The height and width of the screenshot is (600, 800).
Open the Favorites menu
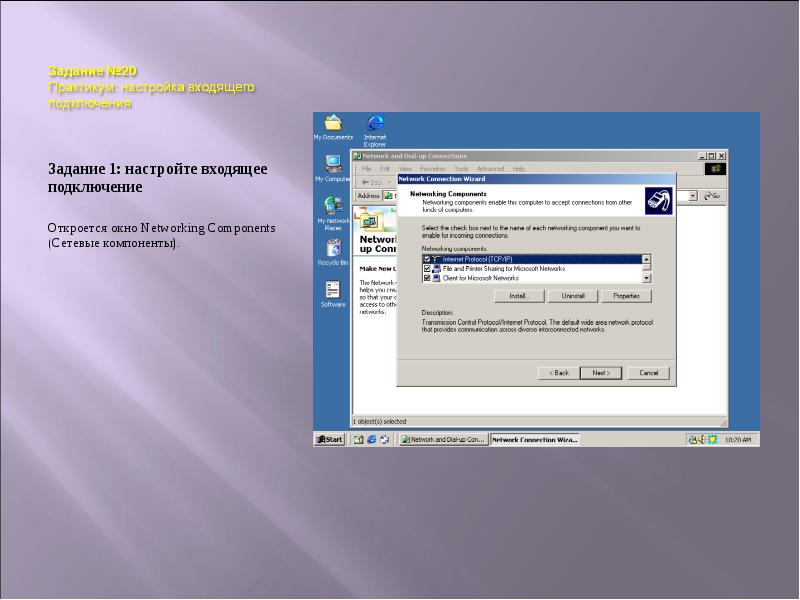coord(433,169)
